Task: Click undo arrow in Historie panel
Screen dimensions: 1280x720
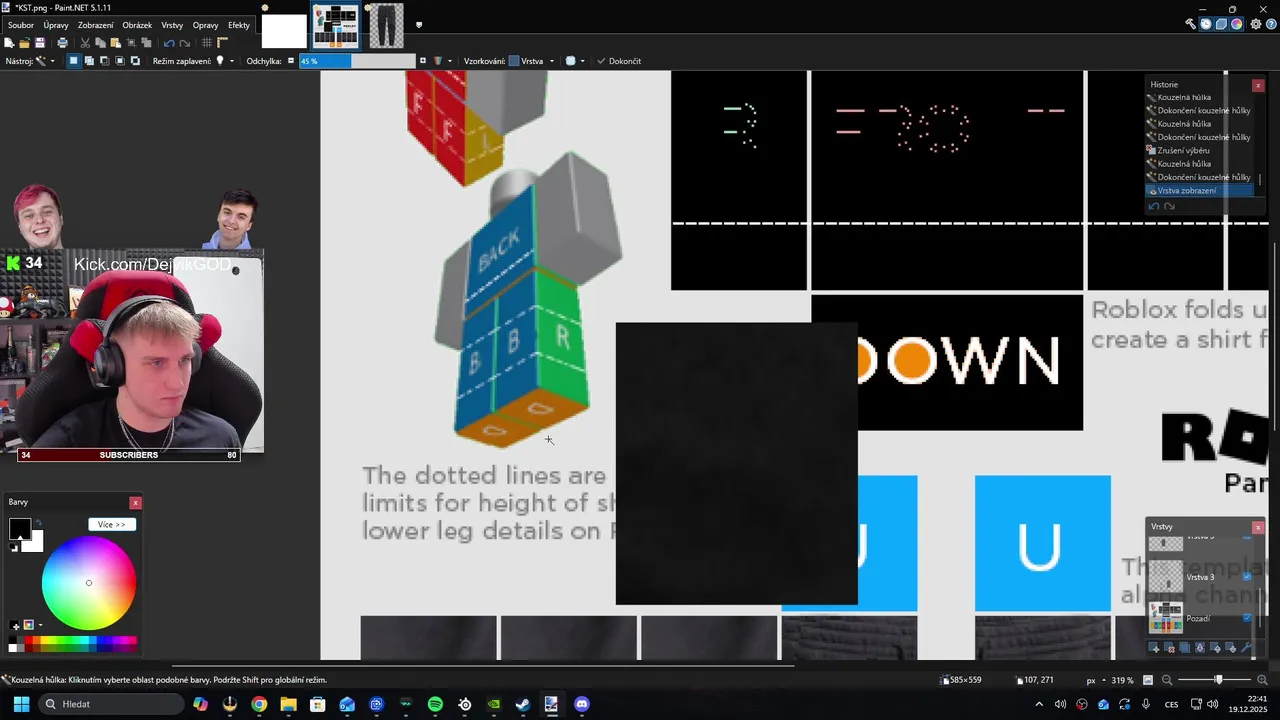Action: tap(1154, 206)
